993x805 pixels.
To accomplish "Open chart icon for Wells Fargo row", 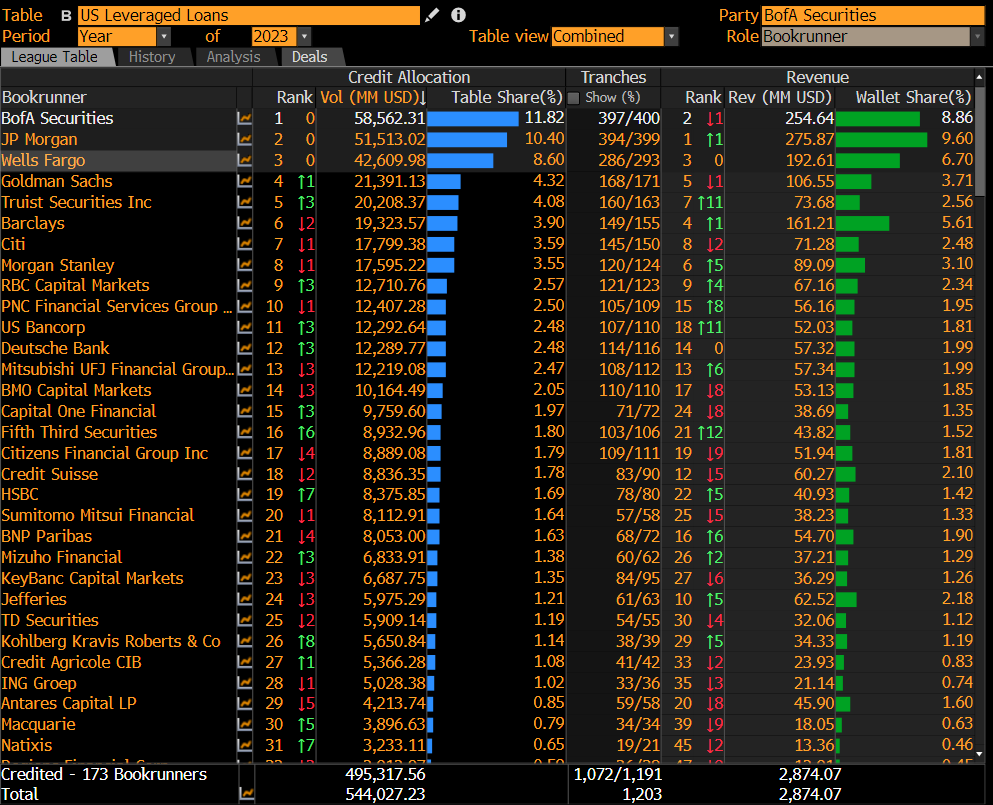I will click(x=244, y=160).
